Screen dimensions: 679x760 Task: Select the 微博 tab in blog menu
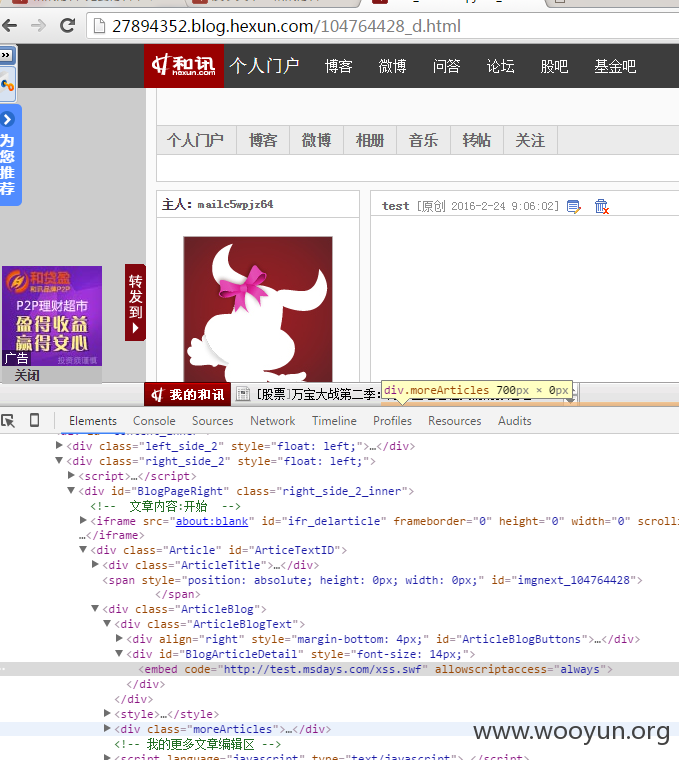[316, 140]
